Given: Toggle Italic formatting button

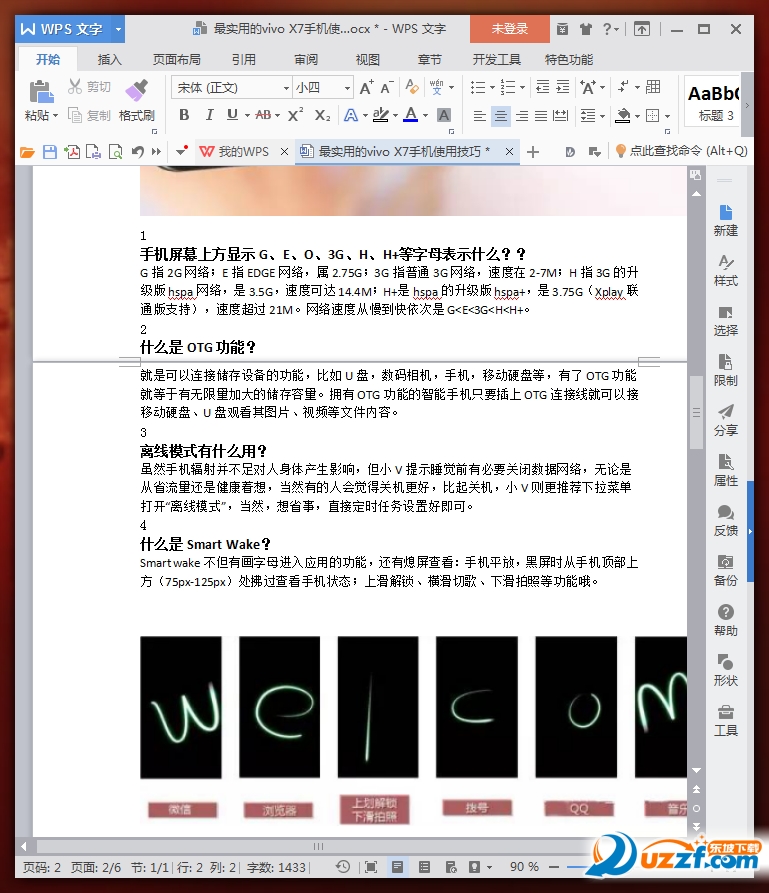Looking at the screenshot, I should click(x=209, y=115).
